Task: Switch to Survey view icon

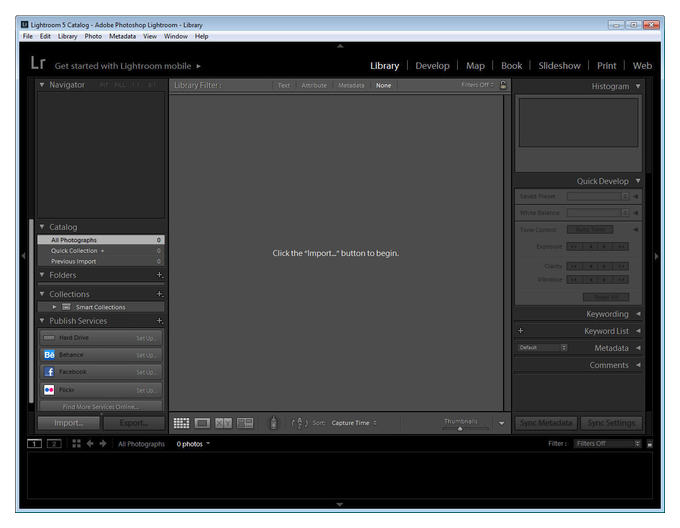Action: (245, 423)
